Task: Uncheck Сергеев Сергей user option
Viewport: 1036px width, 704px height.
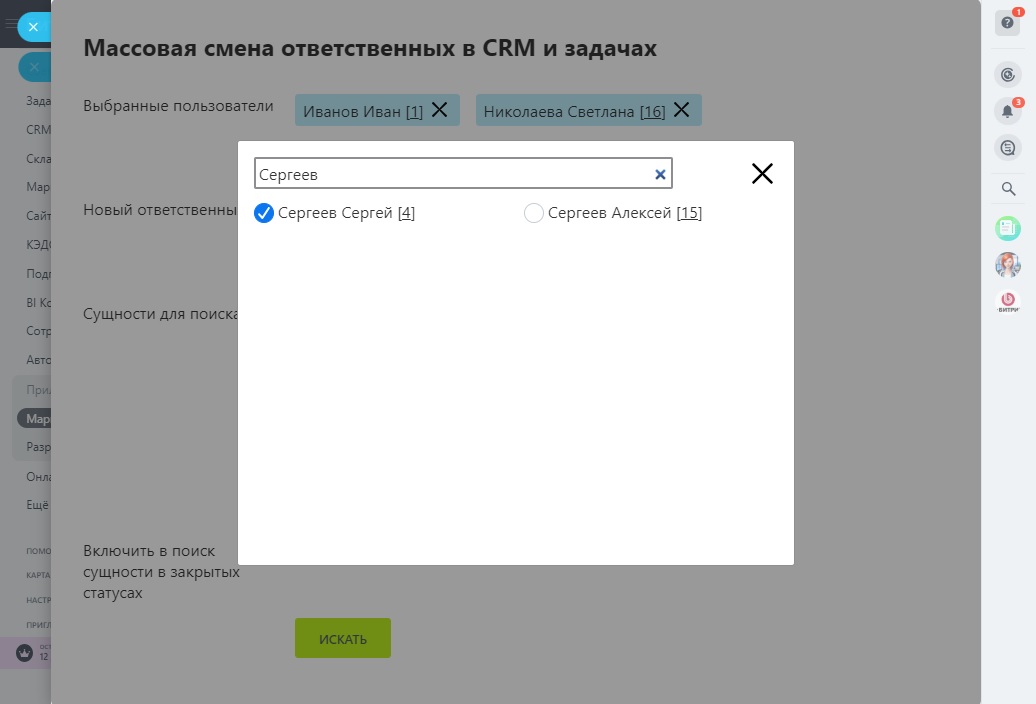Action: click(264, 213)
